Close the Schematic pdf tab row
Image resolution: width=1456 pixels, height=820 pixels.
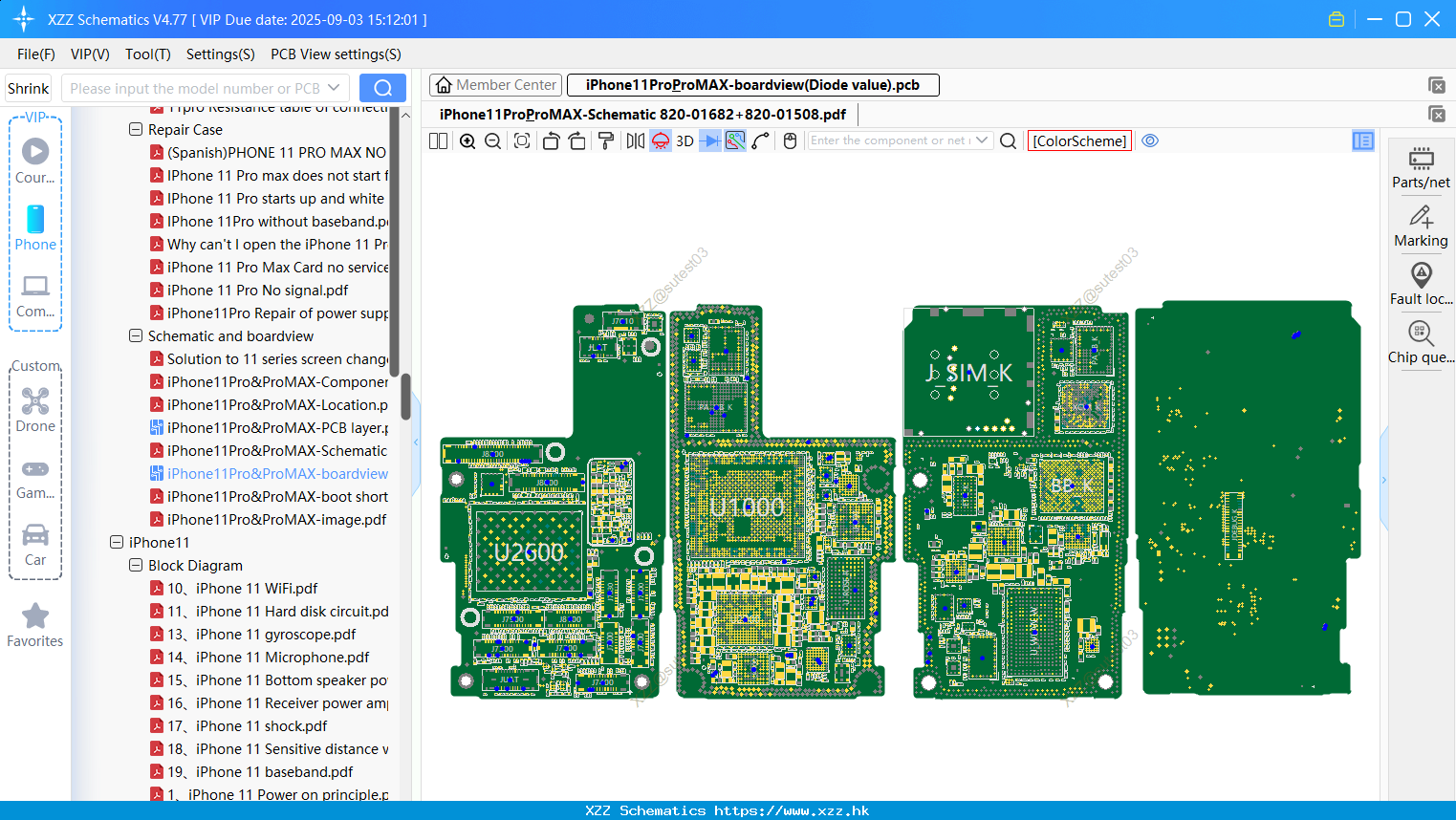point(1436,114)
